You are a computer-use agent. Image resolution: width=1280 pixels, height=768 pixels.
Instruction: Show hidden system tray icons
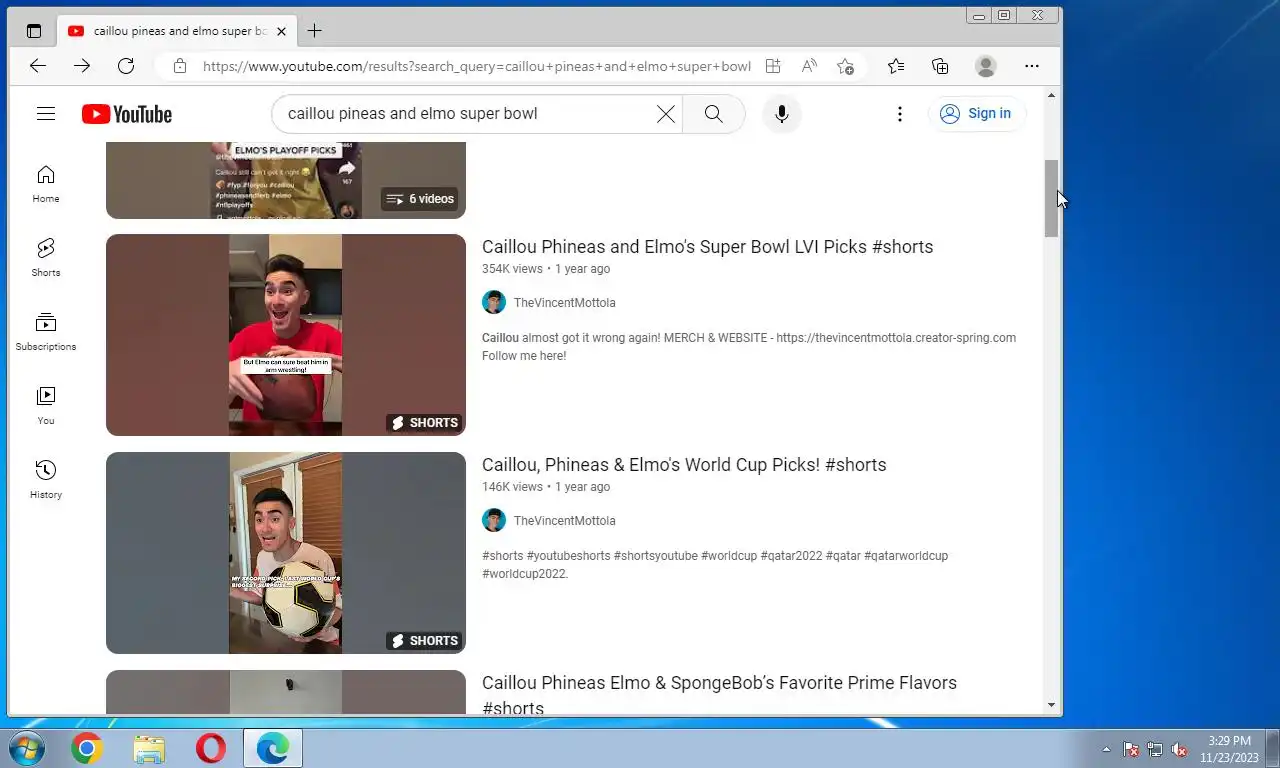[1106, 749]
